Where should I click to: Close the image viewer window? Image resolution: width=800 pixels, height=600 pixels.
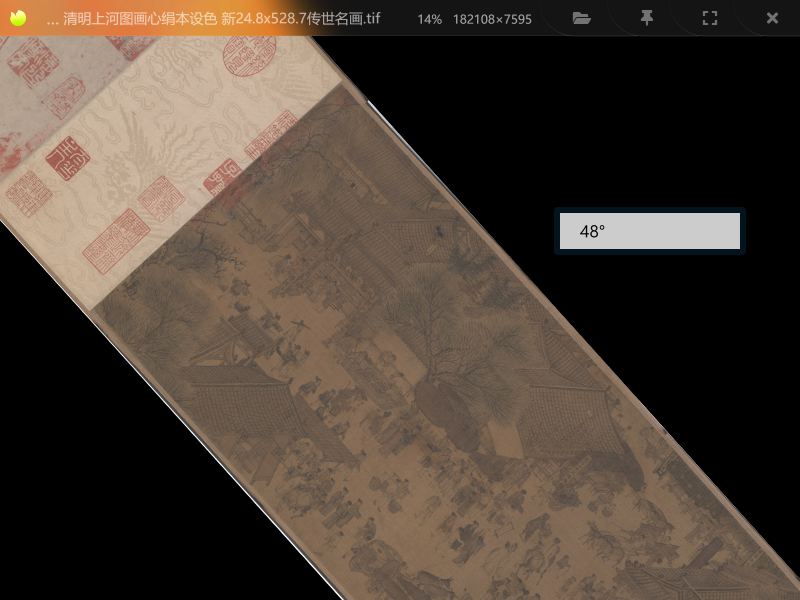772,18
